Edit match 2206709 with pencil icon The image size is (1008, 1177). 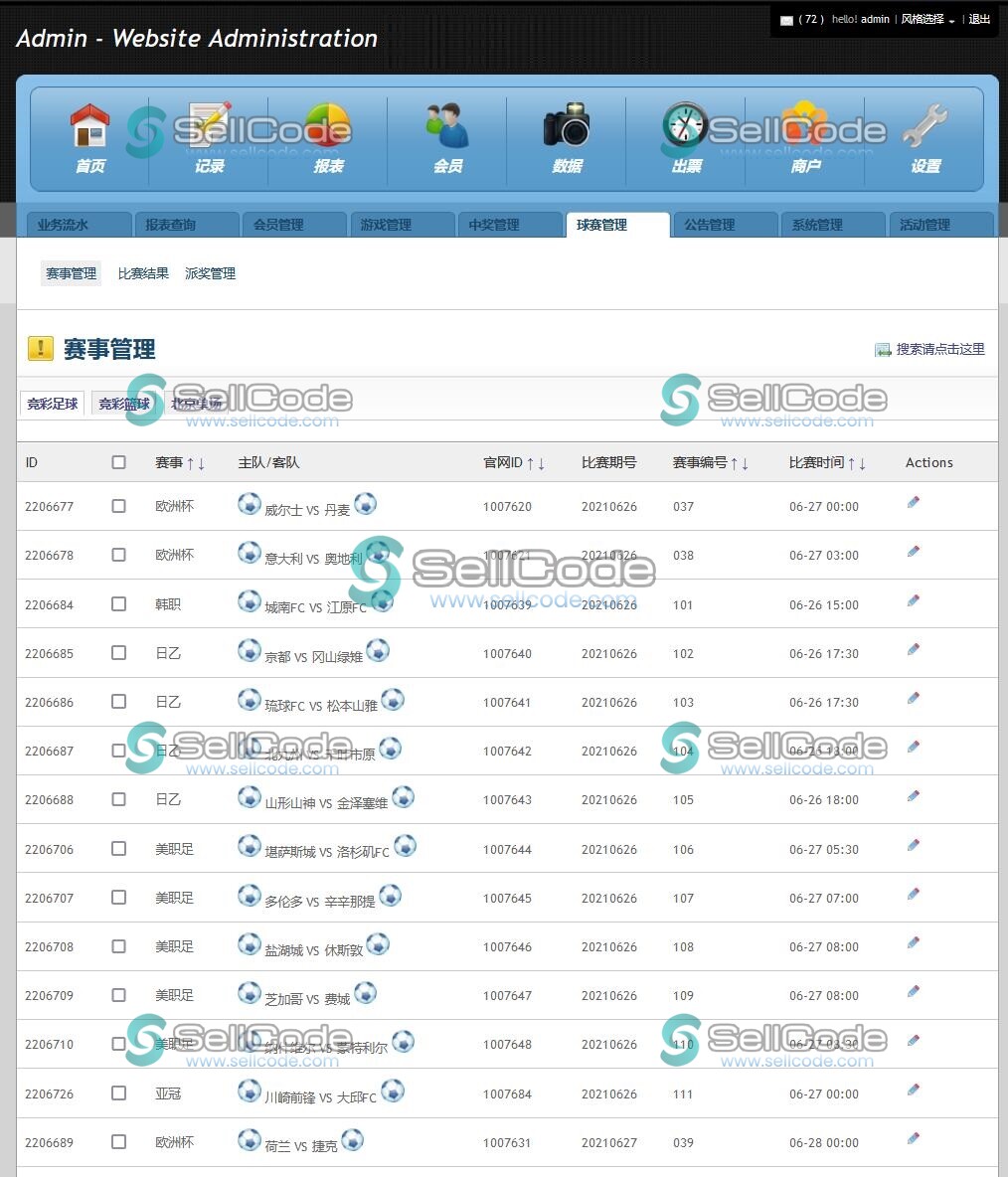pos(914,991)
